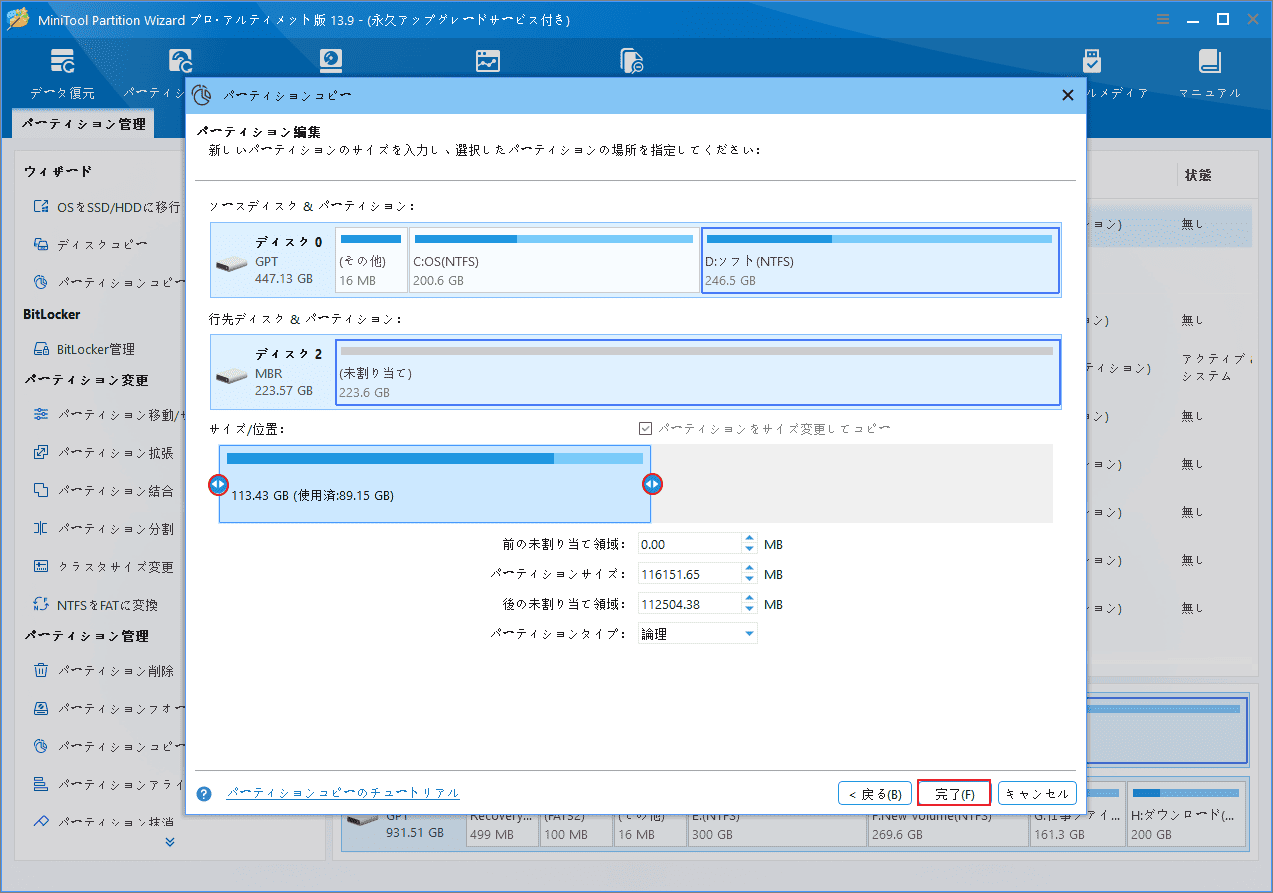Choose パーティション移動 in the sidebar
Viewport: 1273px width, 893px height.
point(108,414)
